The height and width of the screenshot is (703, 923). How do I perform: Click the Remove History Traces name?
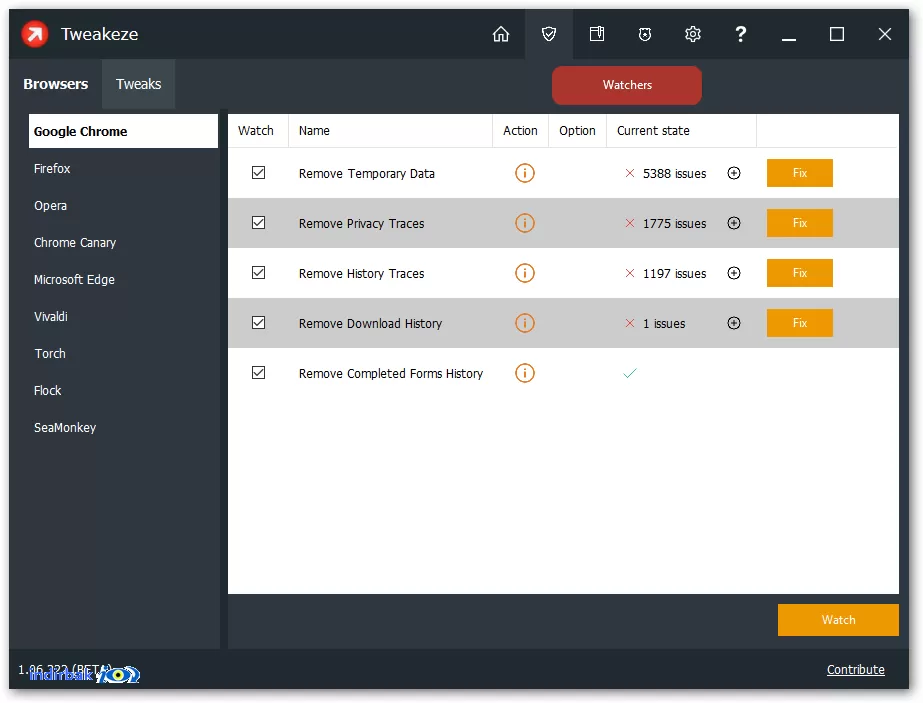[361, 274]
